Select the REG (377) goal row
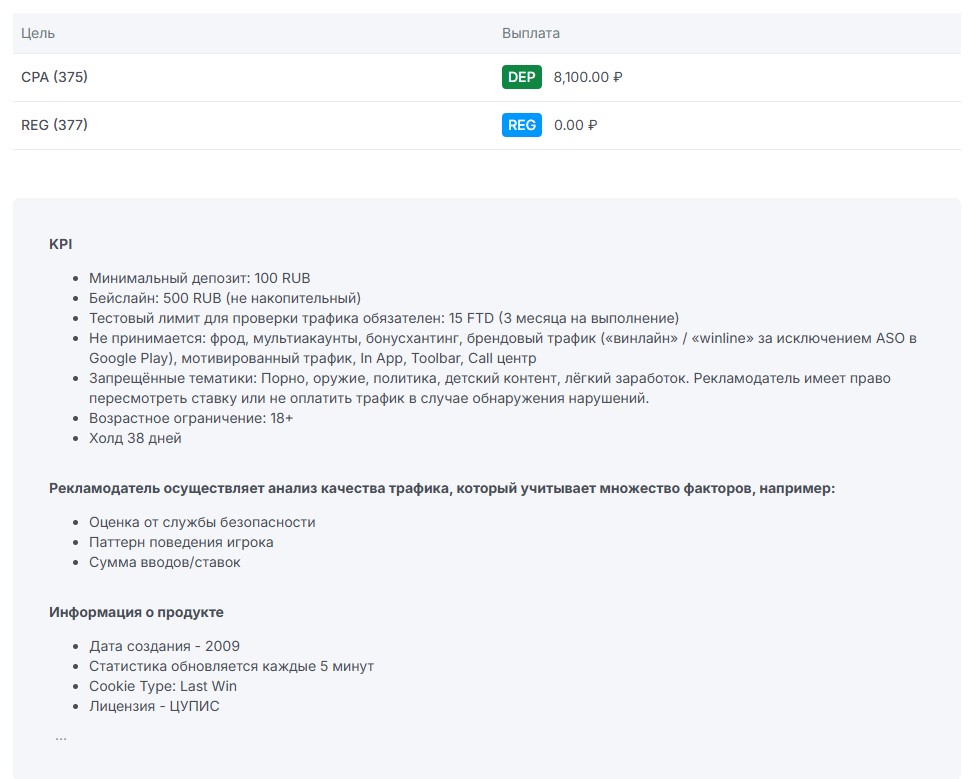This screenshot has width=978, height=779. [x=487, y=125]
